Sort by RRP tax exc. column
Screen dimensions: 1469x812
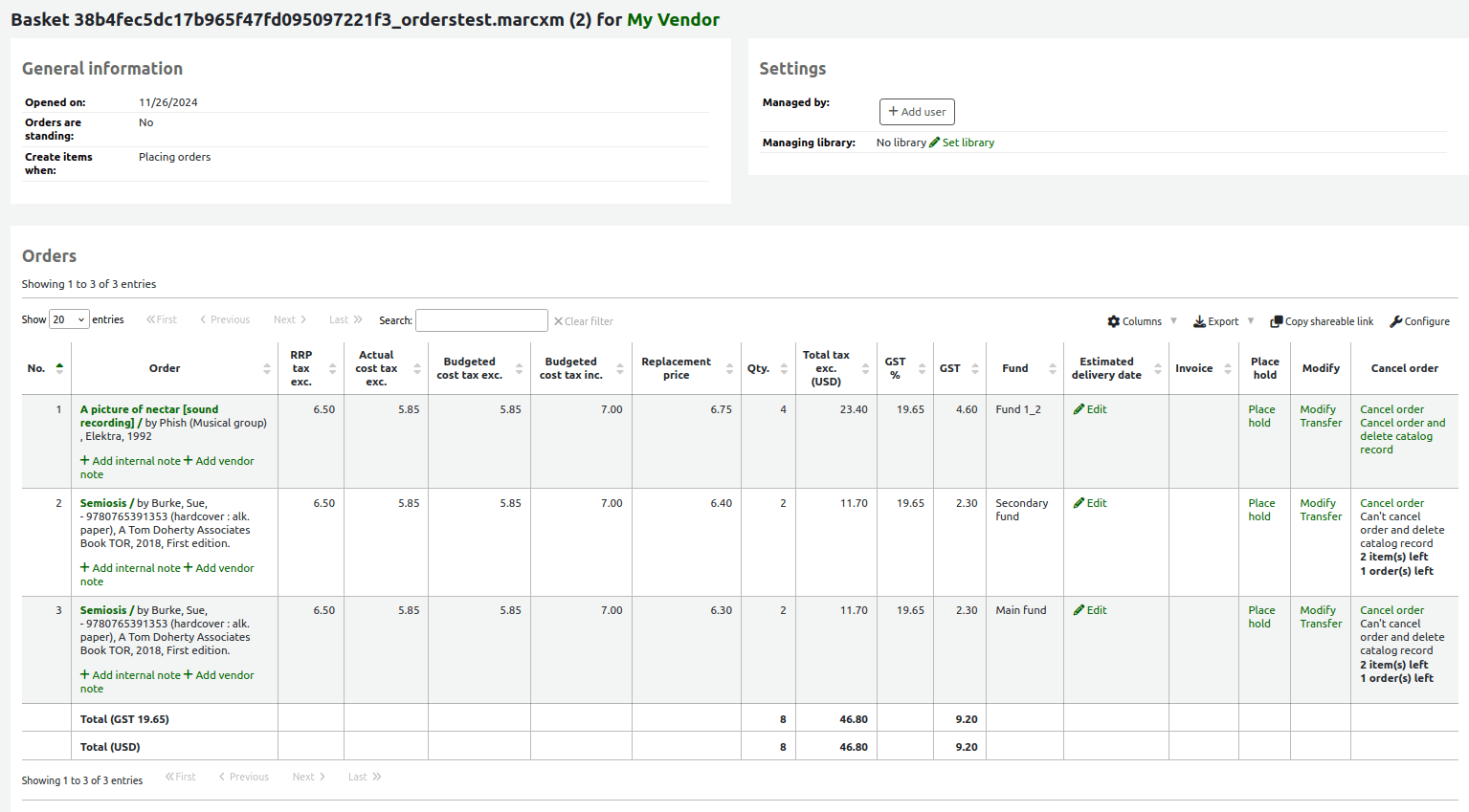pos(311,368)
